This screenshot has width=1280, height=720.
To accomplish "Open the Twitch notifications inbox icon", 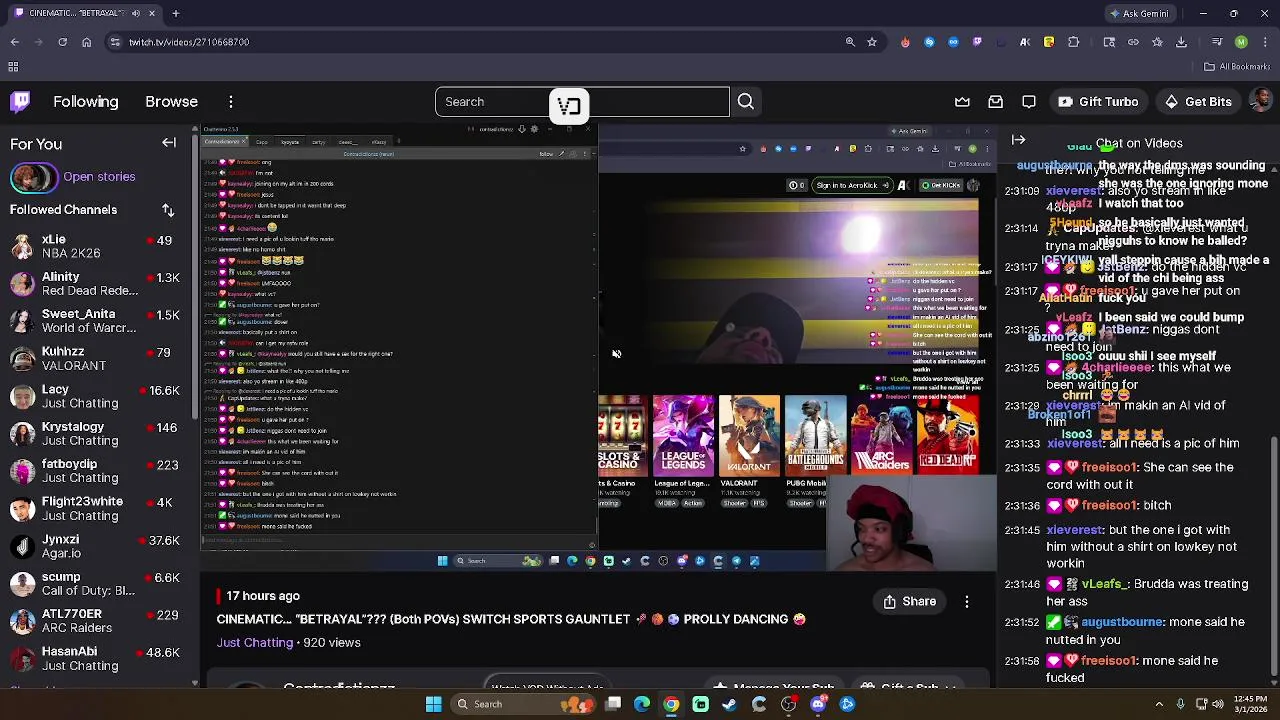I will [996, 102].
